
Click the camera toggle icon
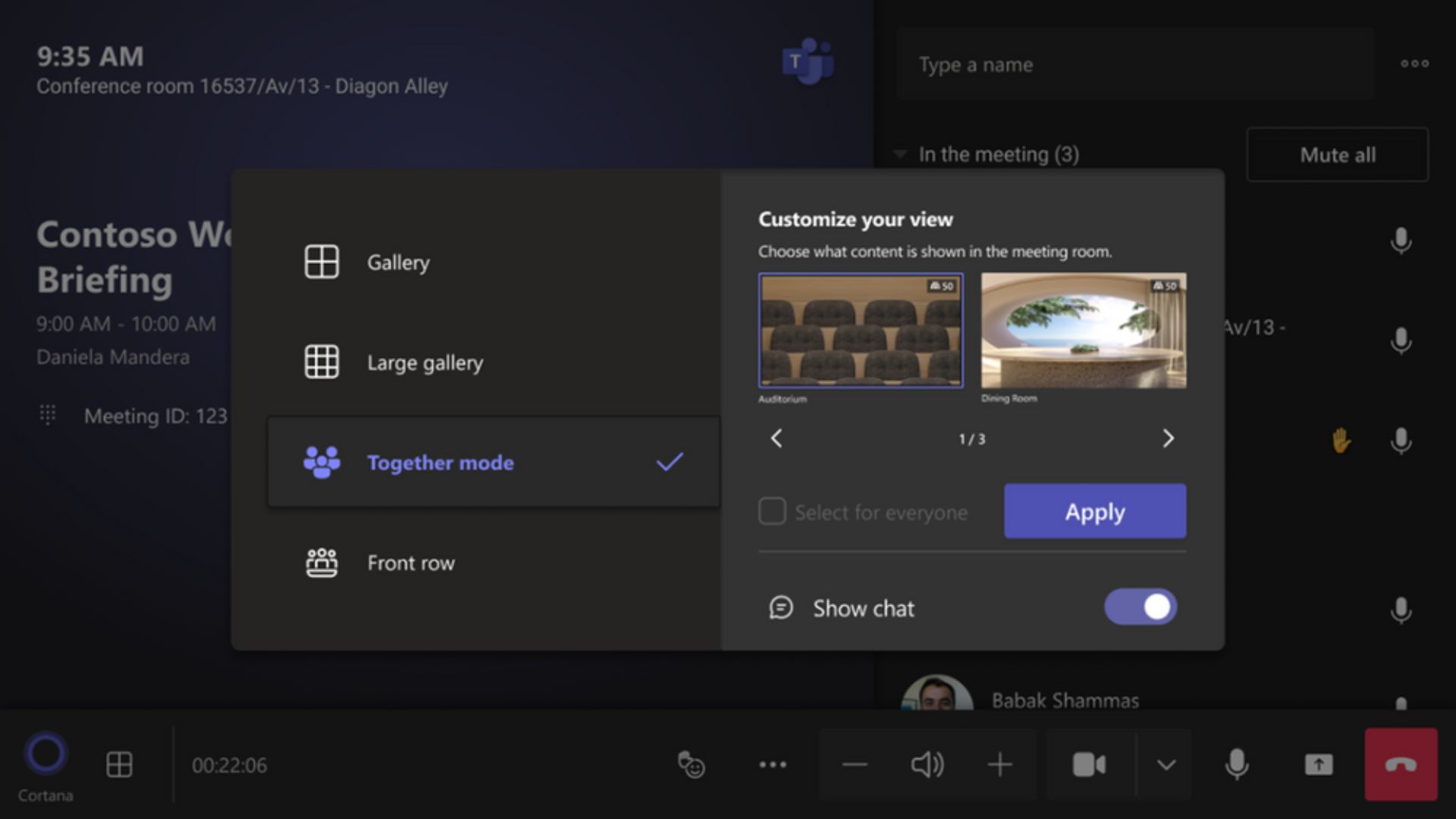tap(1087, 766)
